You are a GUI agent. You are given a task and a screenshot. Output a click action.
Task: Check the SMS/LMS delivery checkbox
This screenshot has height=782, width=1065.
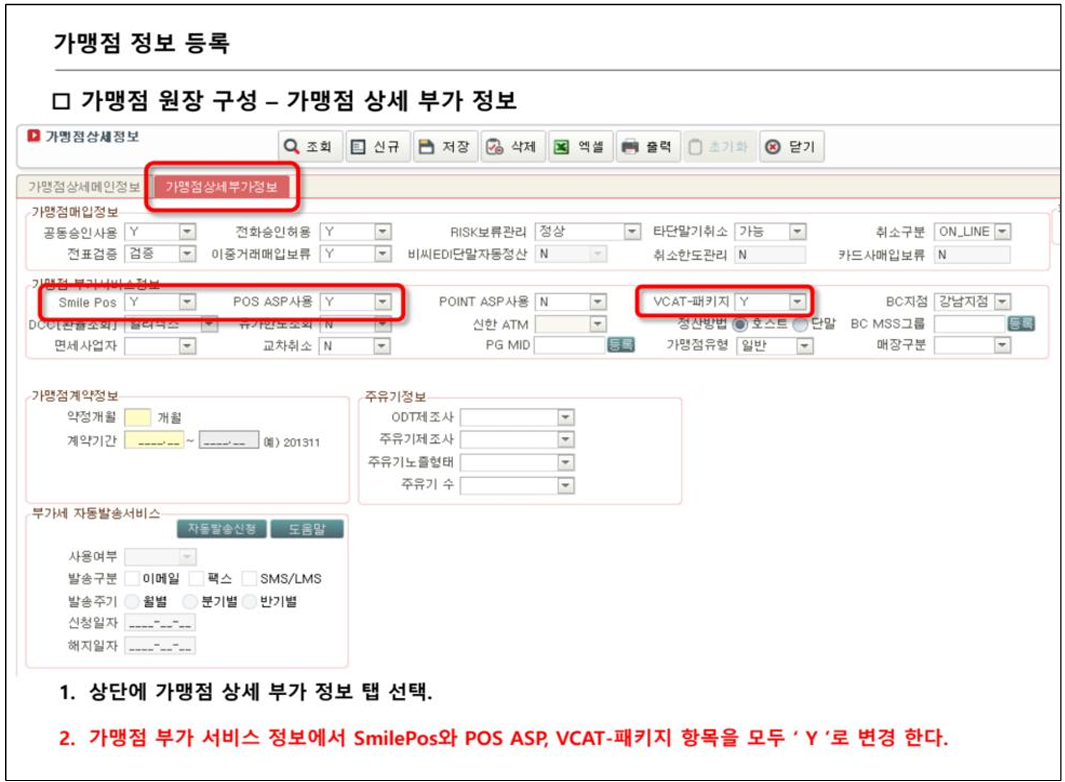[x=250, y=578]
